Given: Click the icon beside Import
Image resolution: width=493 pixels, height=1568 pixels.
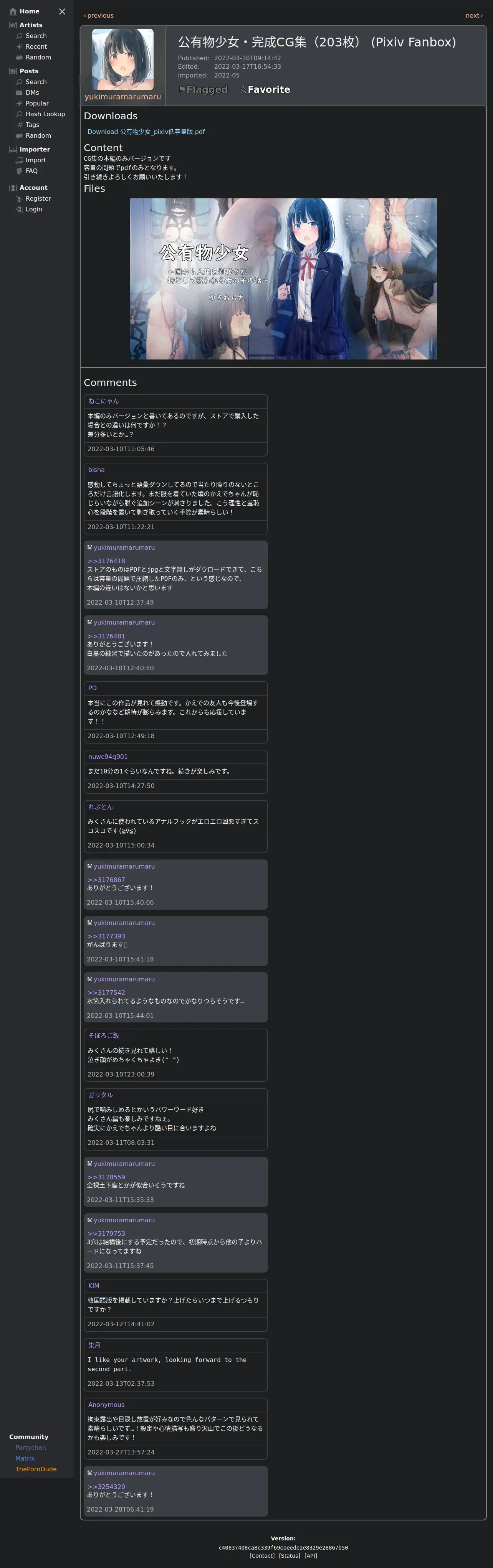Looking at the screenshot, I should point(20,160).
